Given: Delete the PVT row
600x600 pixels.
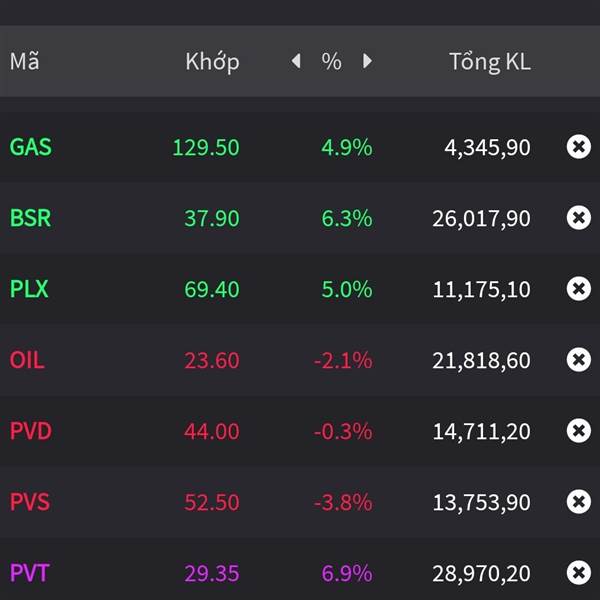Looking at the screenshot, I should (578, 573).
